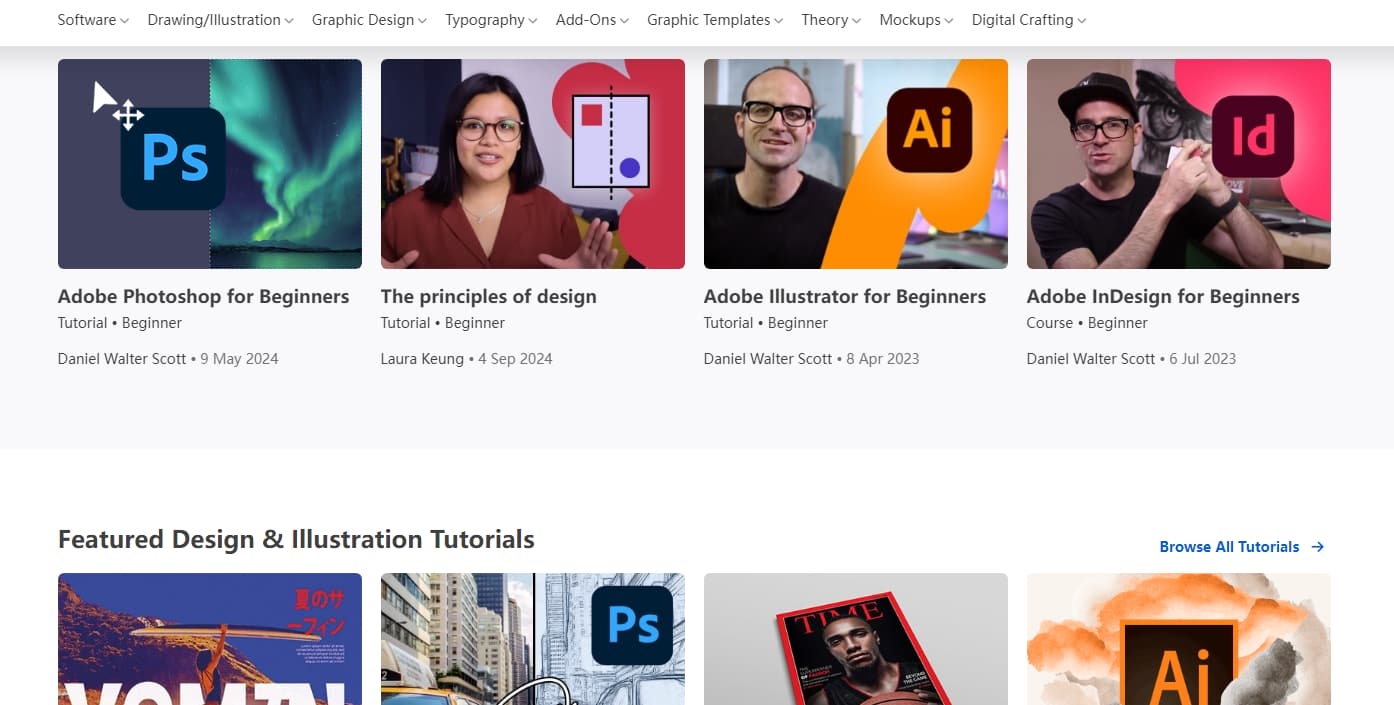Click the Adobe Illustrator for Beginners title
The height and width of the screenshot is (705, 1394).
pos(845,297)
